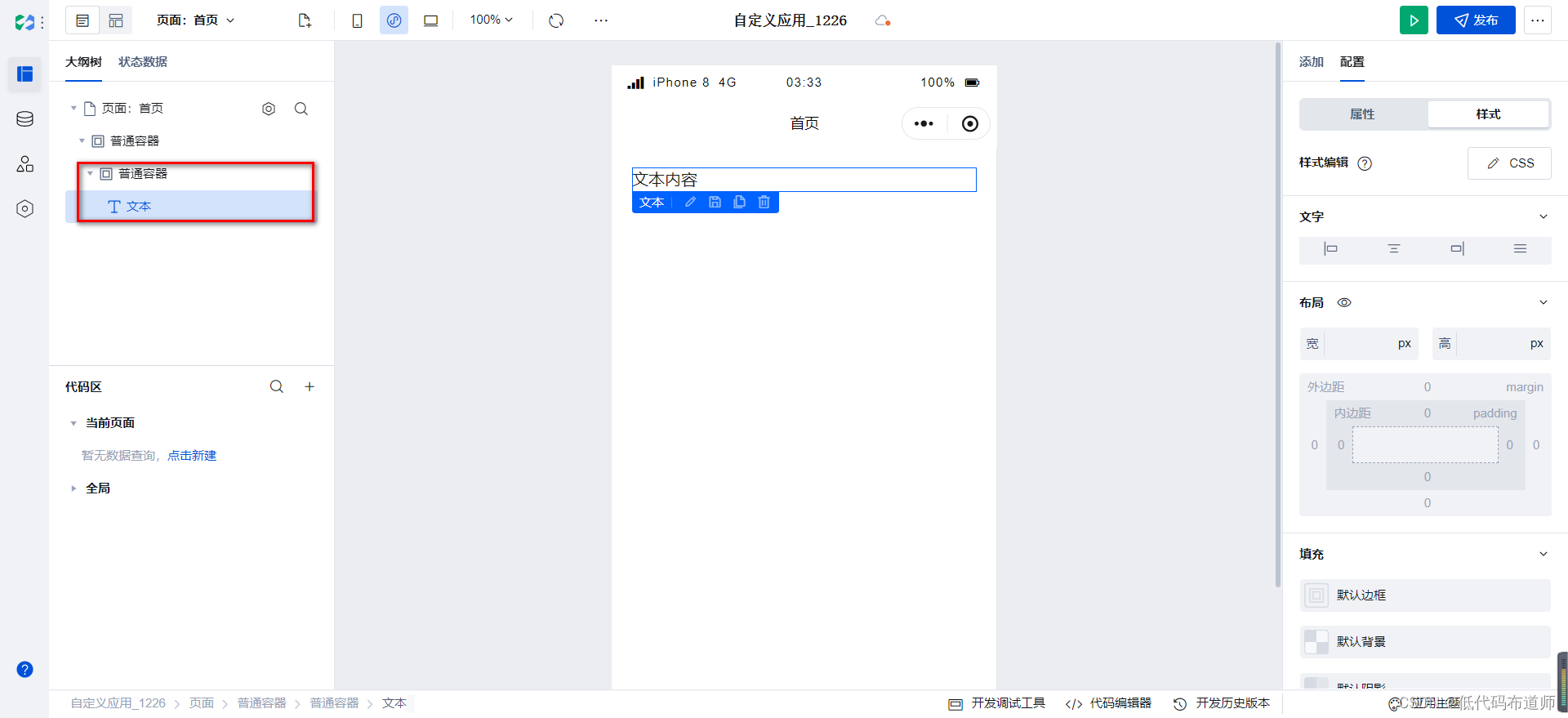The image size is (1568, 718).
Task: Open the 100% zoom level dropdown
Action: click(491, 20)
